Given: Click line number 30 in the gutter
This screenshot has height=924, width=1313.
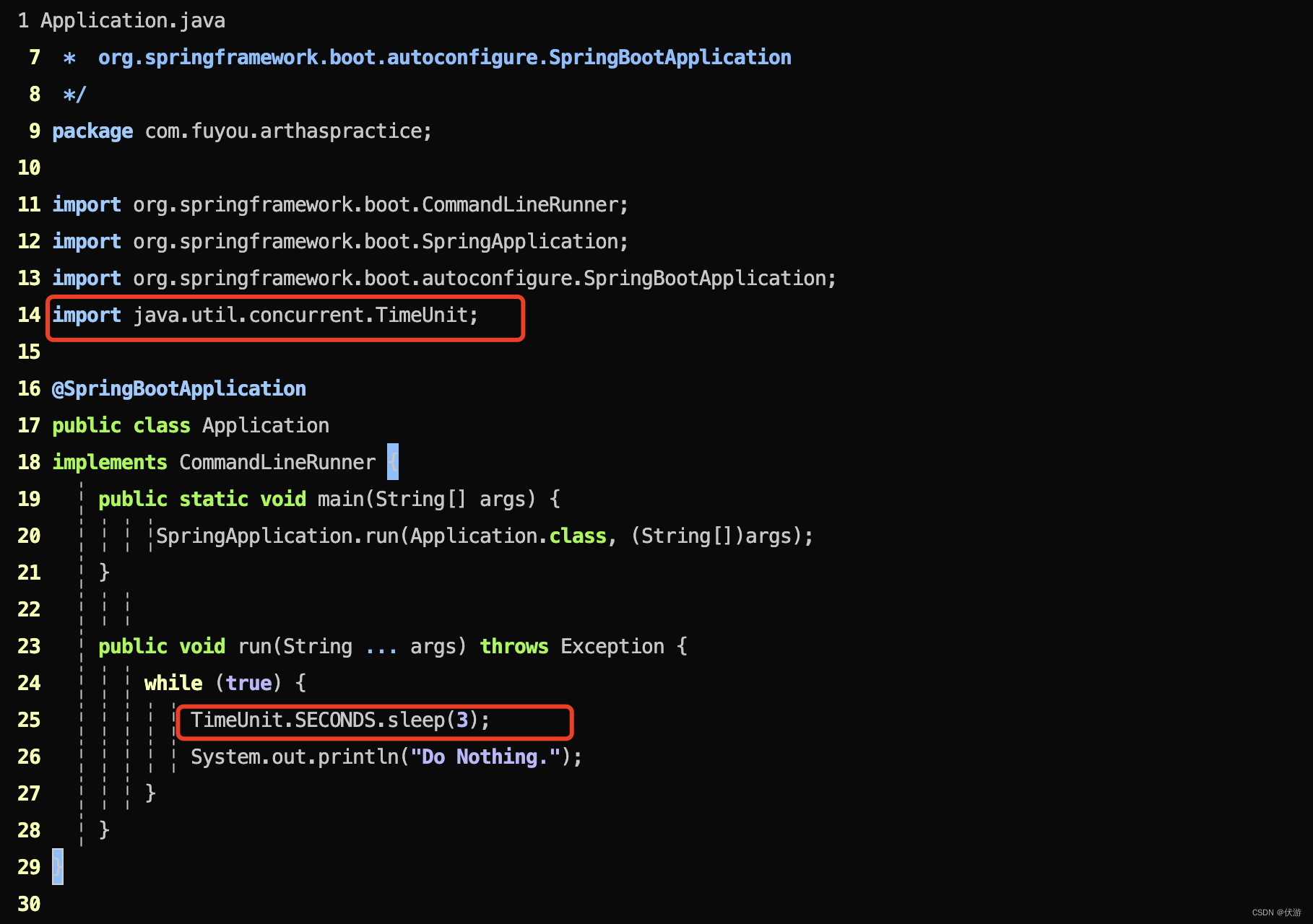Looking at the screenshot, I should pos(29,905).
